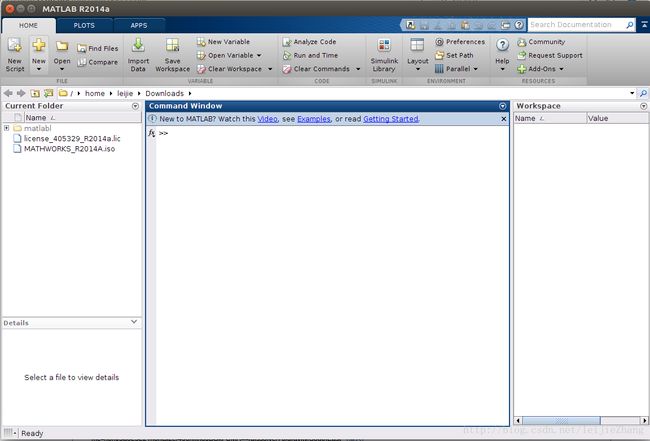Click the leijie path segment
The height and width of the screenshot is (441, 650).
click(125, 93)
